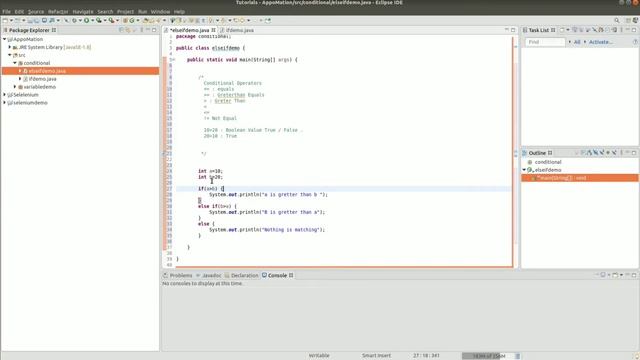Screen dimensions: 640x360
Task: Open the Run button dropdown arrow
Action: pos(93,20)
